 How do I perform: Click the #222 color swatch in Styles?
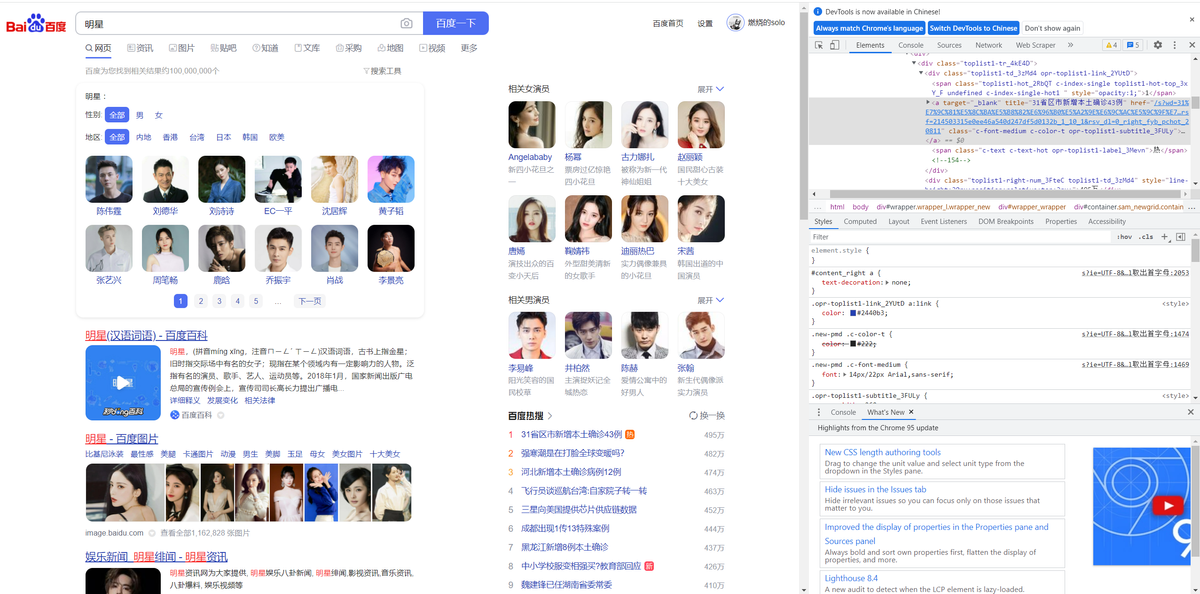point(853,343)
